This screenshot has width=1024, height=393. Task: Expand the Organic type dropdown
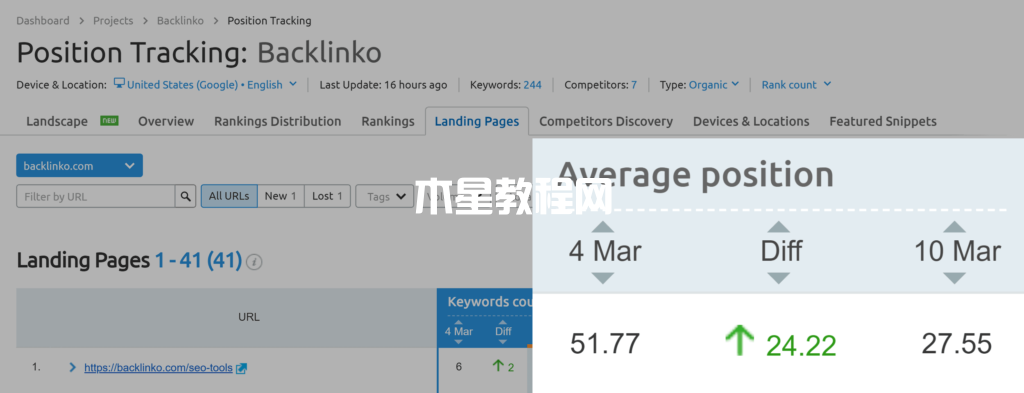click(714, 84)
